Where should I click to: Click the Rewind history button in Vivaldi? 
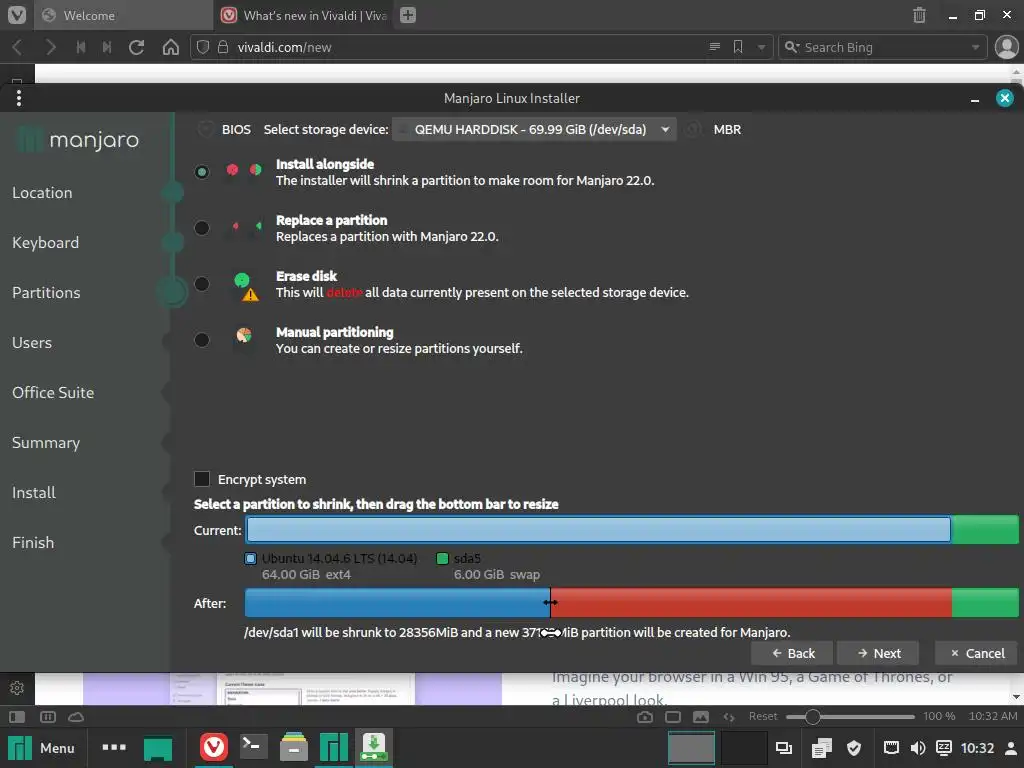pyautogui.click(x=81, y=47)
